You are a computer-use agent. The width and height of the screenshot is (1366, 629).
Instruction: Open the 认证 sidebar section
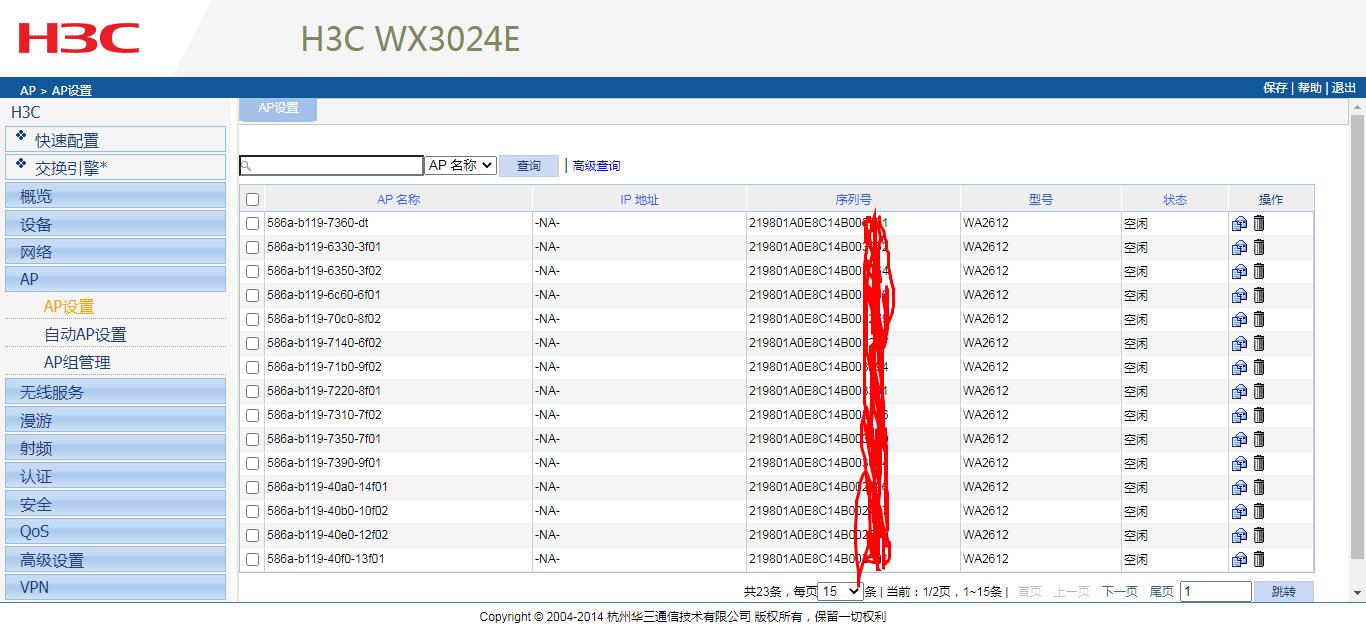pyautogui.click(x=116, y=476)
